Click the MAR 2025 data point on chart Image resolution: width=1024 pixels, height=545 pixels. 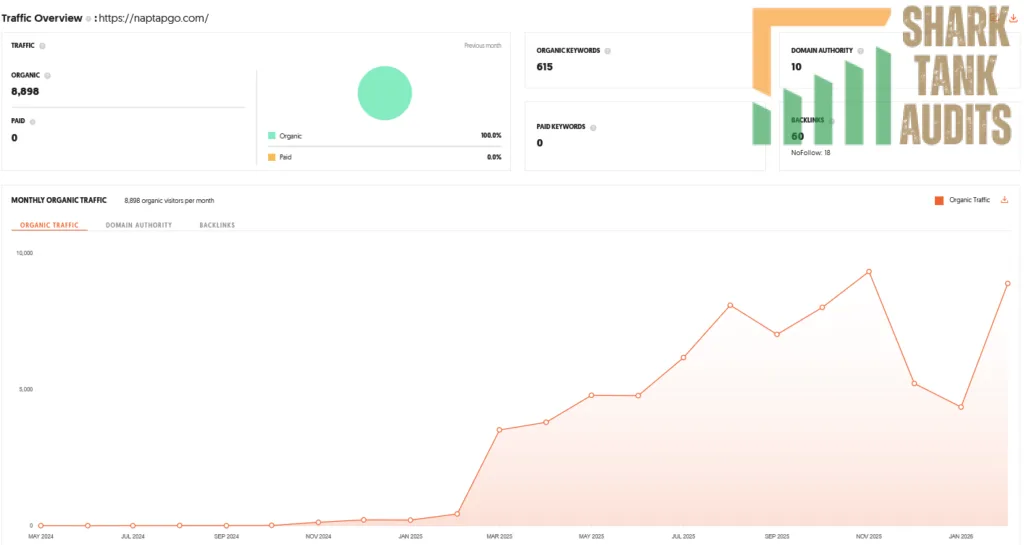500,429
